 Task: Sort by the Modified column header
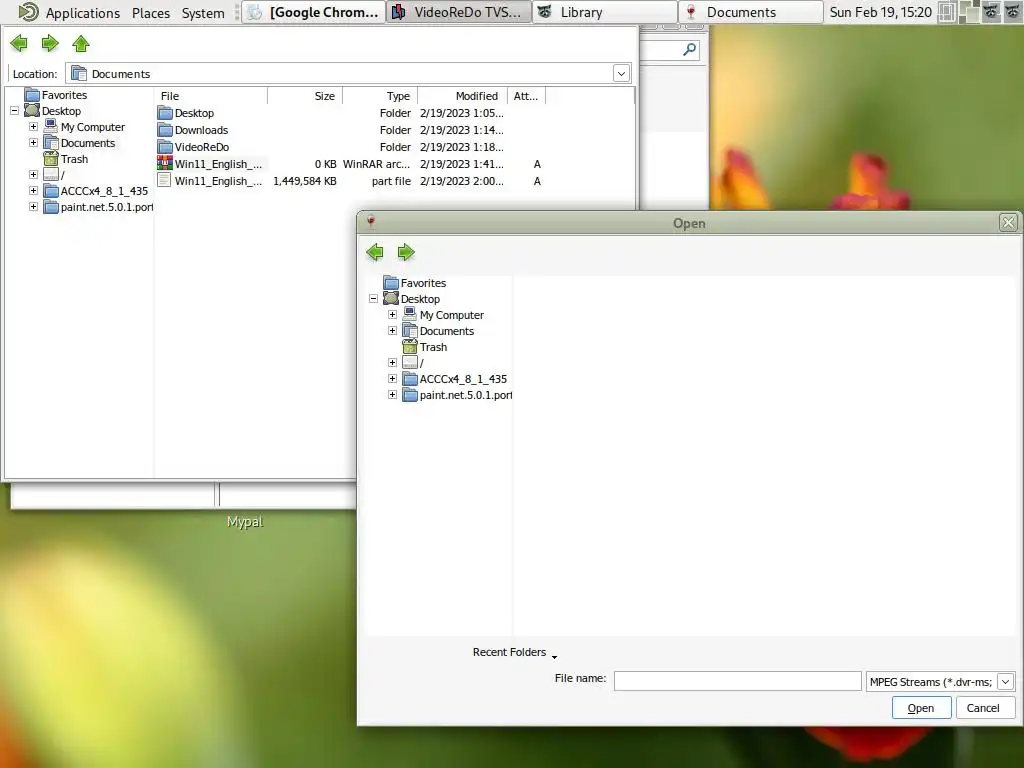(x=463, y=96)
